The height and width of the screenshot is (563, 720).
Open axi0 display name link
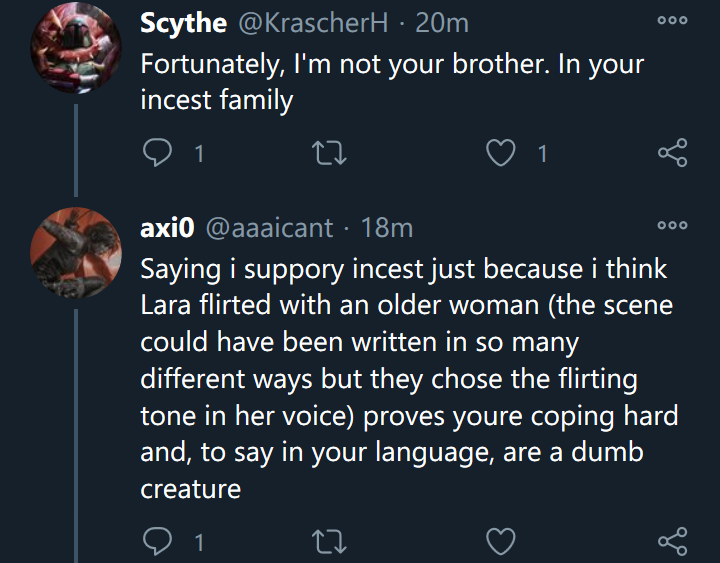[168, 227]
